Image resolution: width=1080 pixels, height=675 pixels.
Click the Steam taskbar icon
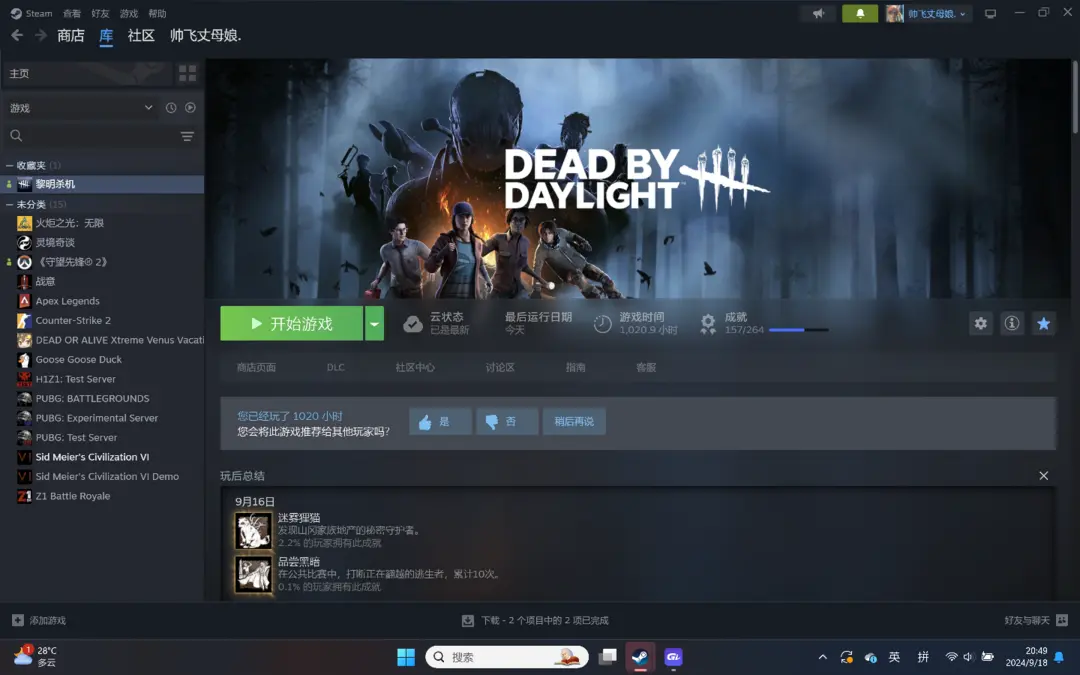tap(640, 657)
